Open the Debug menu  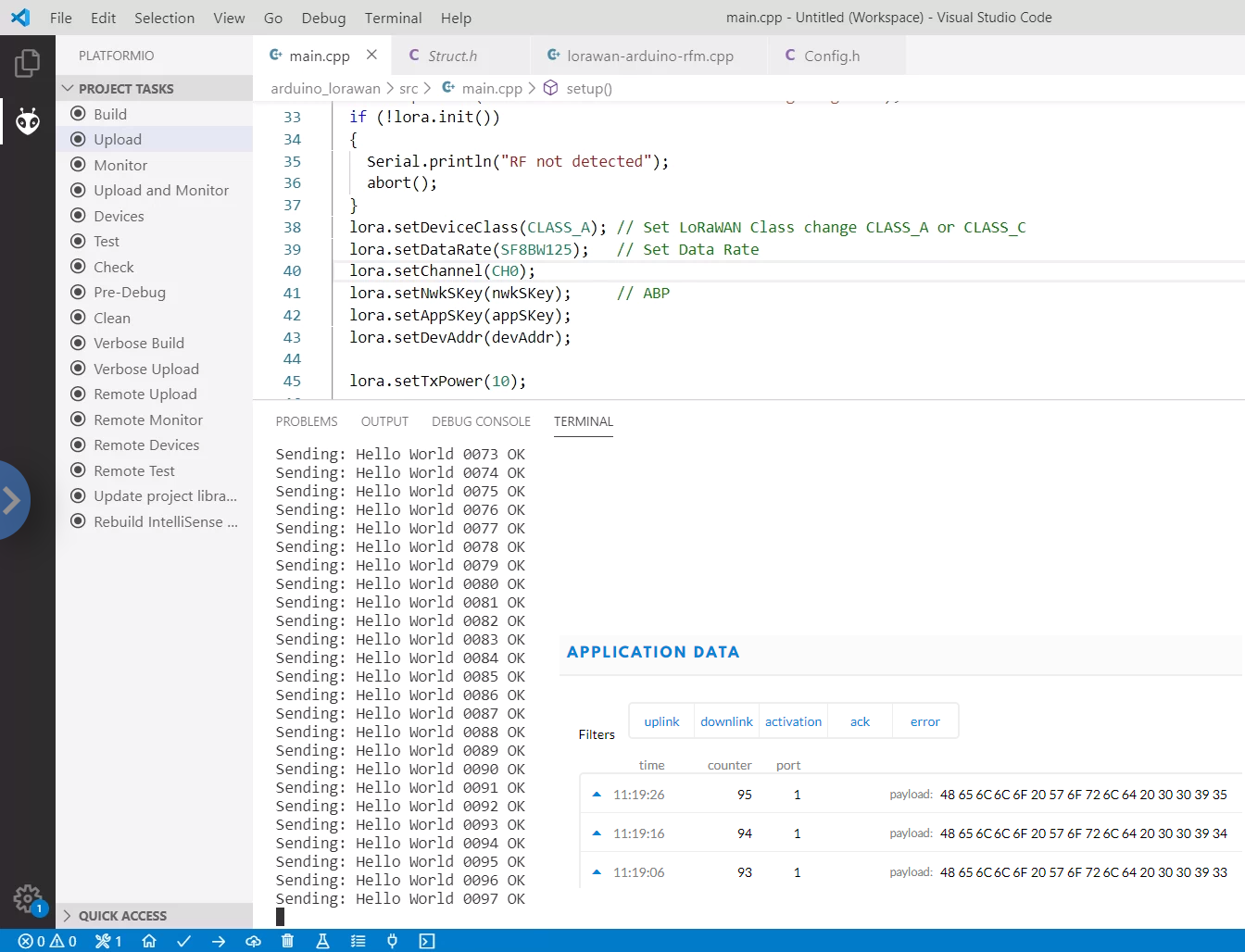[x=323, y=18]
